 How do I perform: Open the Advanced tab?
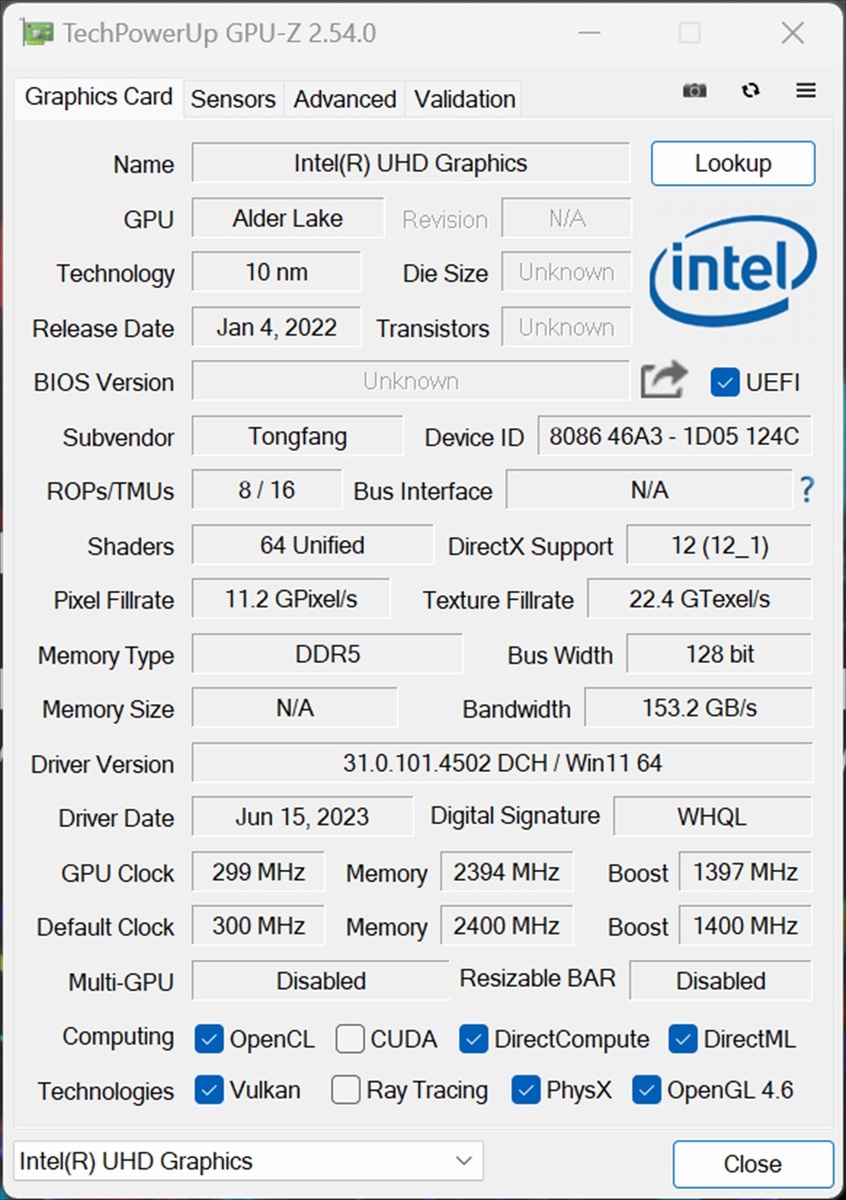pos(344,99)
